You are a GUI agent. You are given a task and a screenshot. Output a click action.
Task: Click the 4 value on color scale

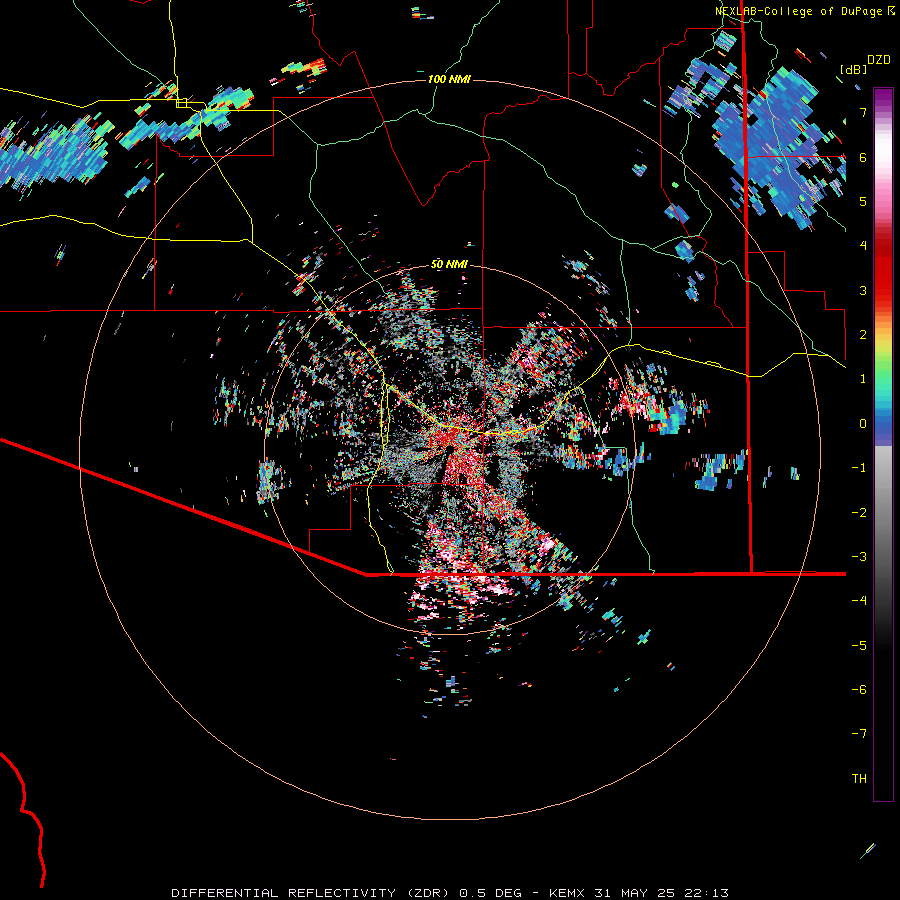tap(863, 246)
